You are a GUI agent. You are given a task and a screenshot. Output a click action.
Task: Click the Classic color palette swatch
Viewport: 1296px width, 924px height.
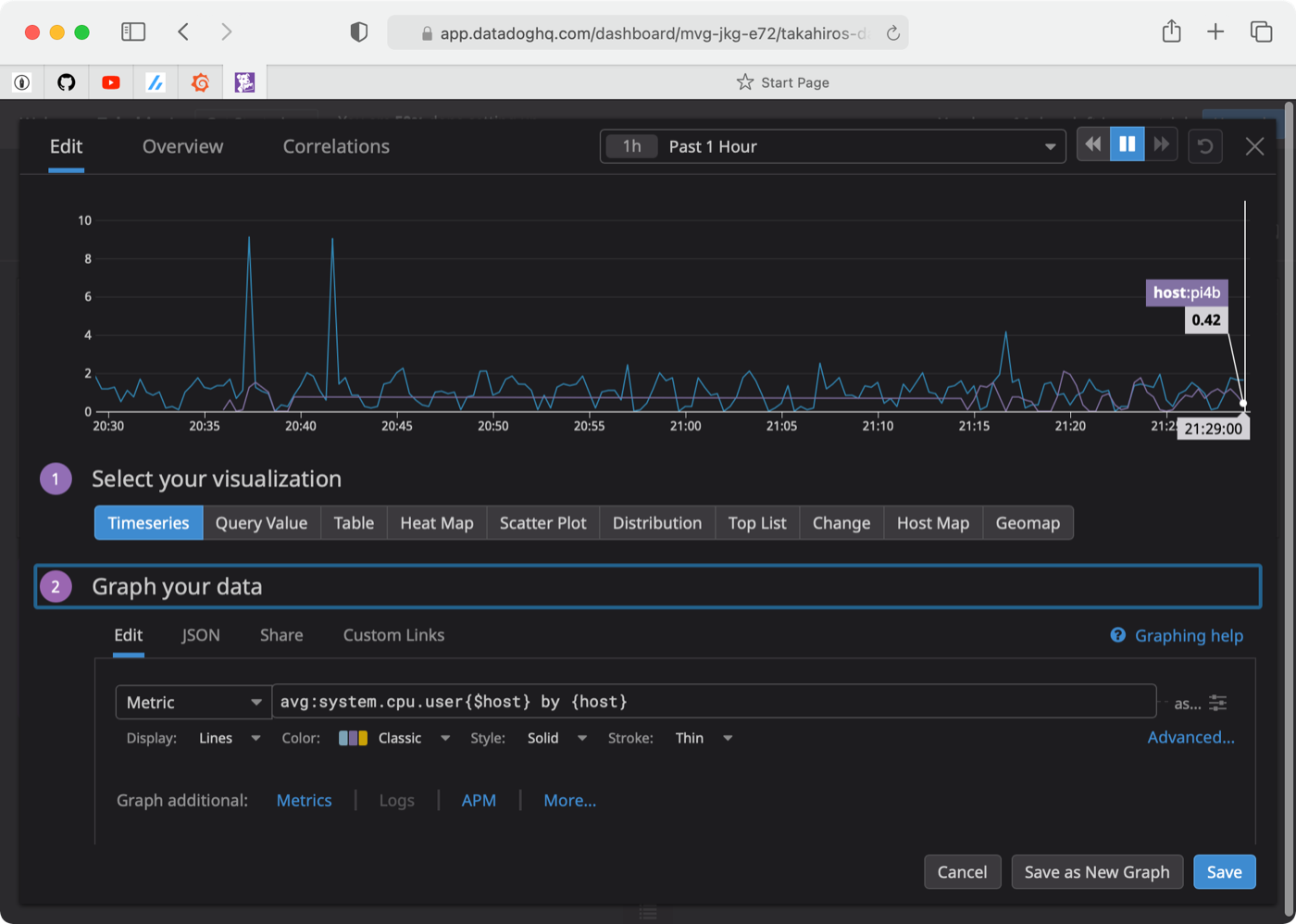coord(353,738)
